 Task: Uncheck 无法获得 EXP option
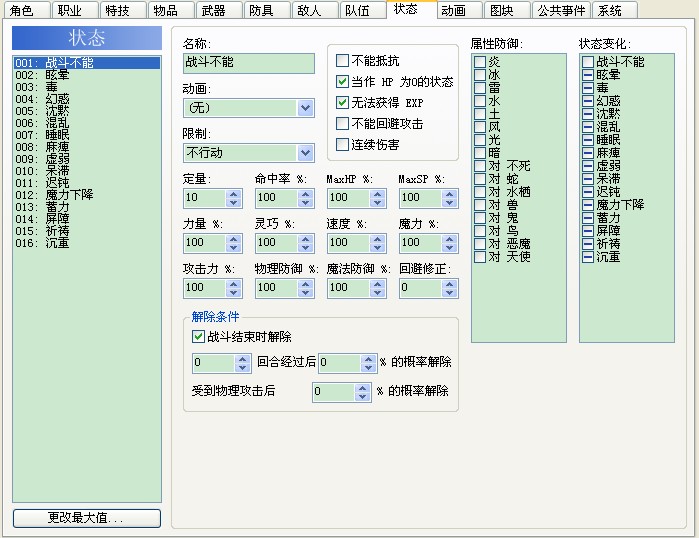(x=342, y=103)
